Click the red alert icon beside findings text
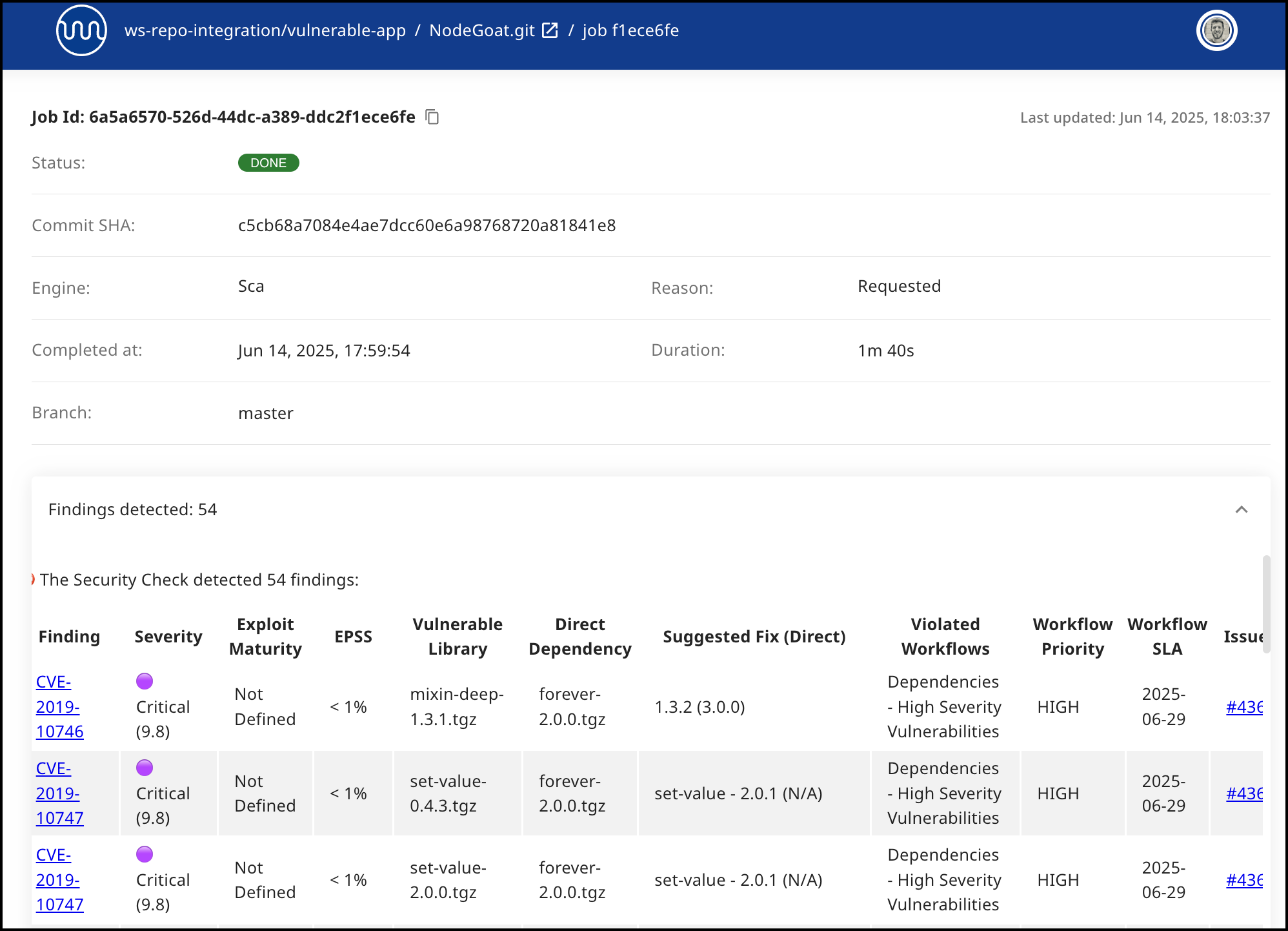1288x931 pixels. tap(33, 579)
